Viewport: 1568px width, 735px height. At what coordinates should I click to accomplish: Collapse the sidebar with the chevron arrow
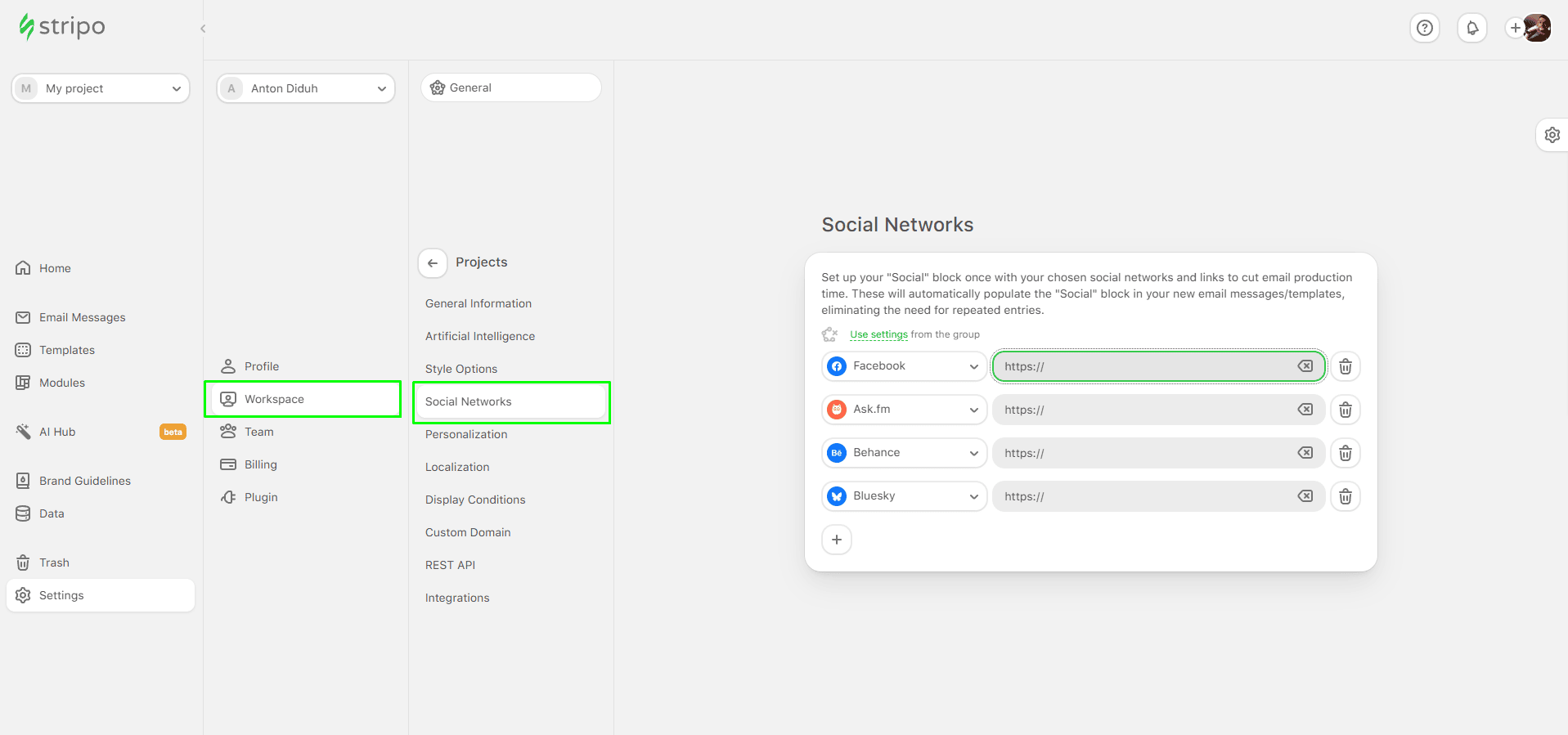point(203,29)
